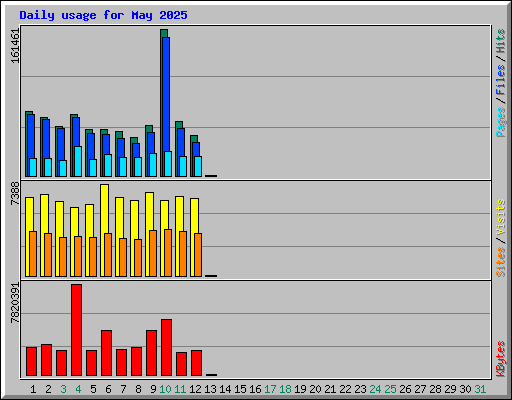Click day 17 on the date axis
This screenshot has height=400, width=512.
tap(270, 389)
